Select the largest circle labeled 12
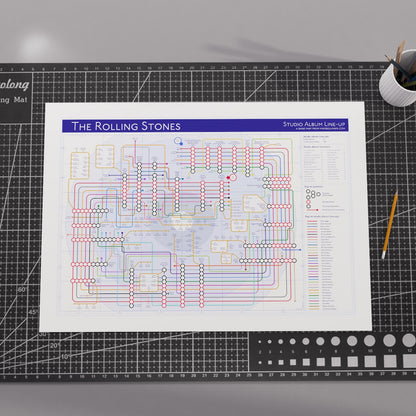 click(409, 340)
